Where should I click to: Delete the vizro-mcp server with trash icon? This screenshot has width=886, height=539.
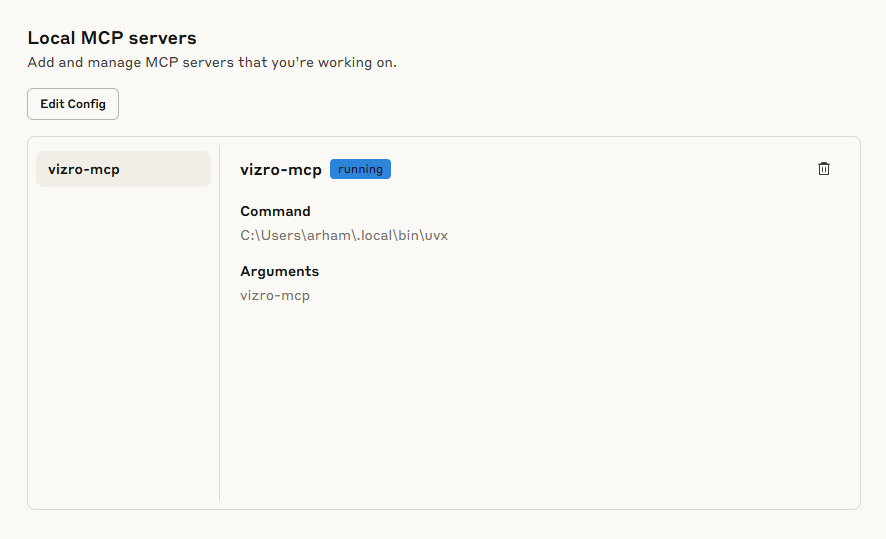pos(823,169)
